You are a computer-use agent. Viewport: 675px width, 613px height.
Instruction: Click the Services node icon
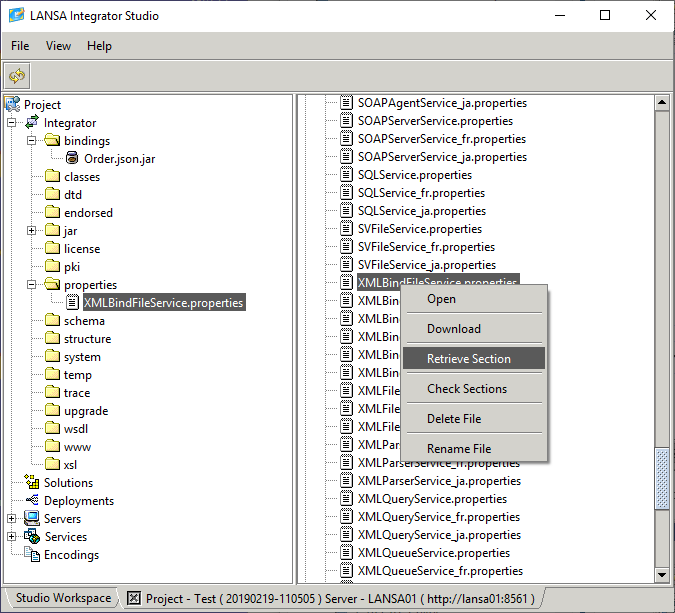coord(32,536)
